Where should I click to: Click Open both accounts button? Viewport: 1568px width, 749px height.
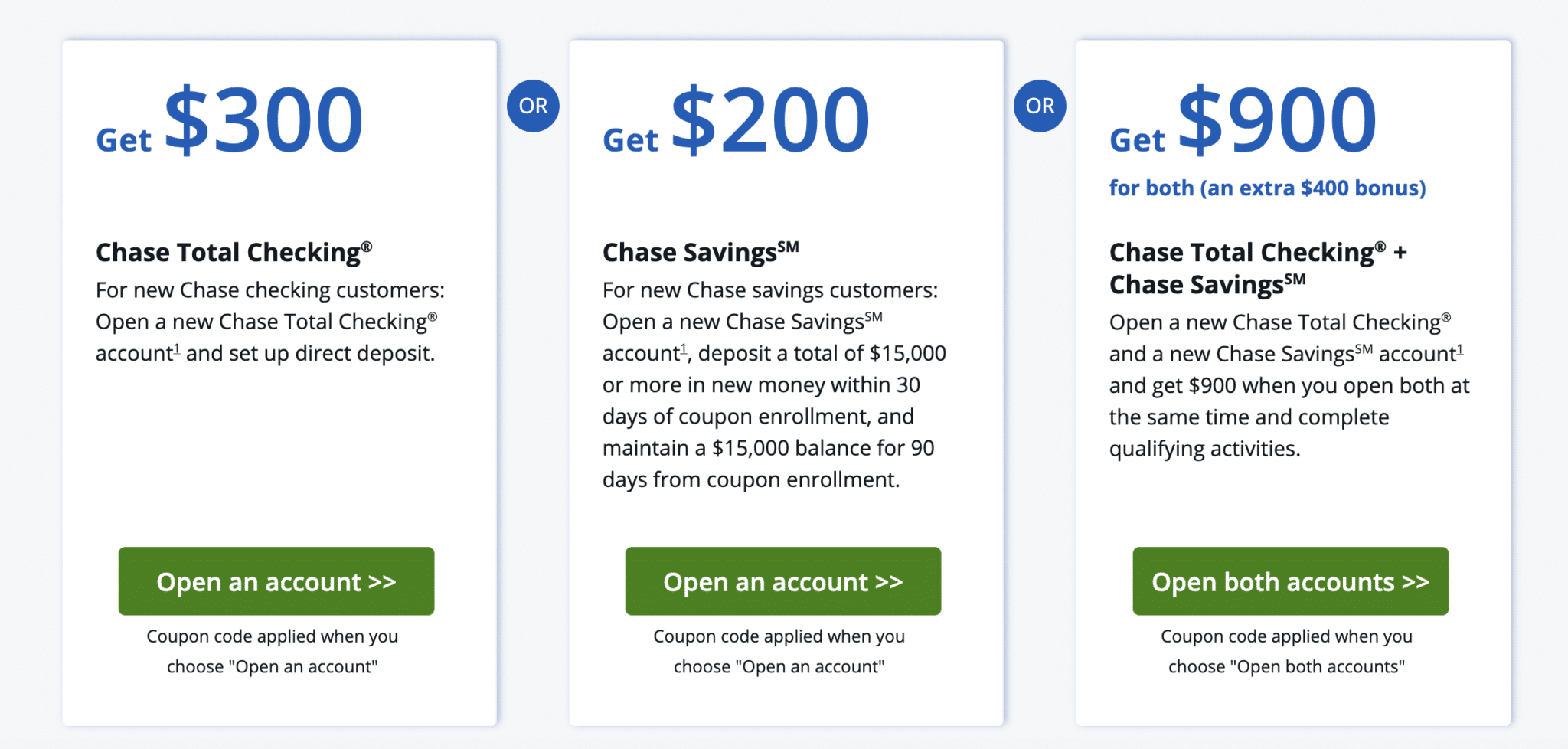(x=1290, y=581)
